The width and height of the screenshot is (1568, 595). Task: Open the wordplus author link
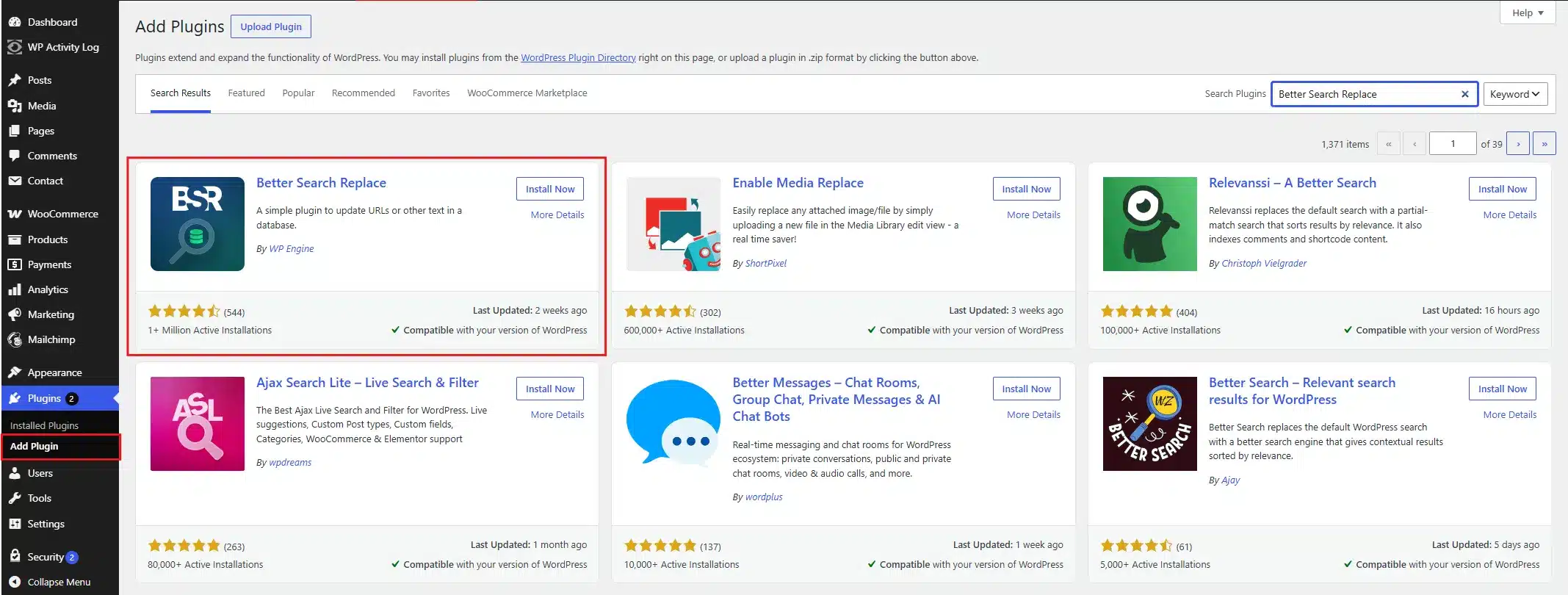click(x=764, y=497)
